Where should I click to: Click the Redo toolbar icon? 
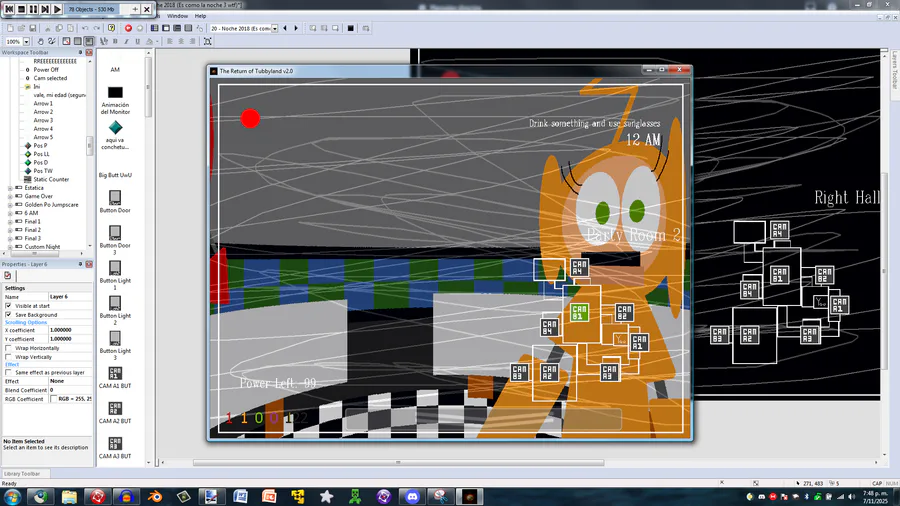click(x=96, y=28)
